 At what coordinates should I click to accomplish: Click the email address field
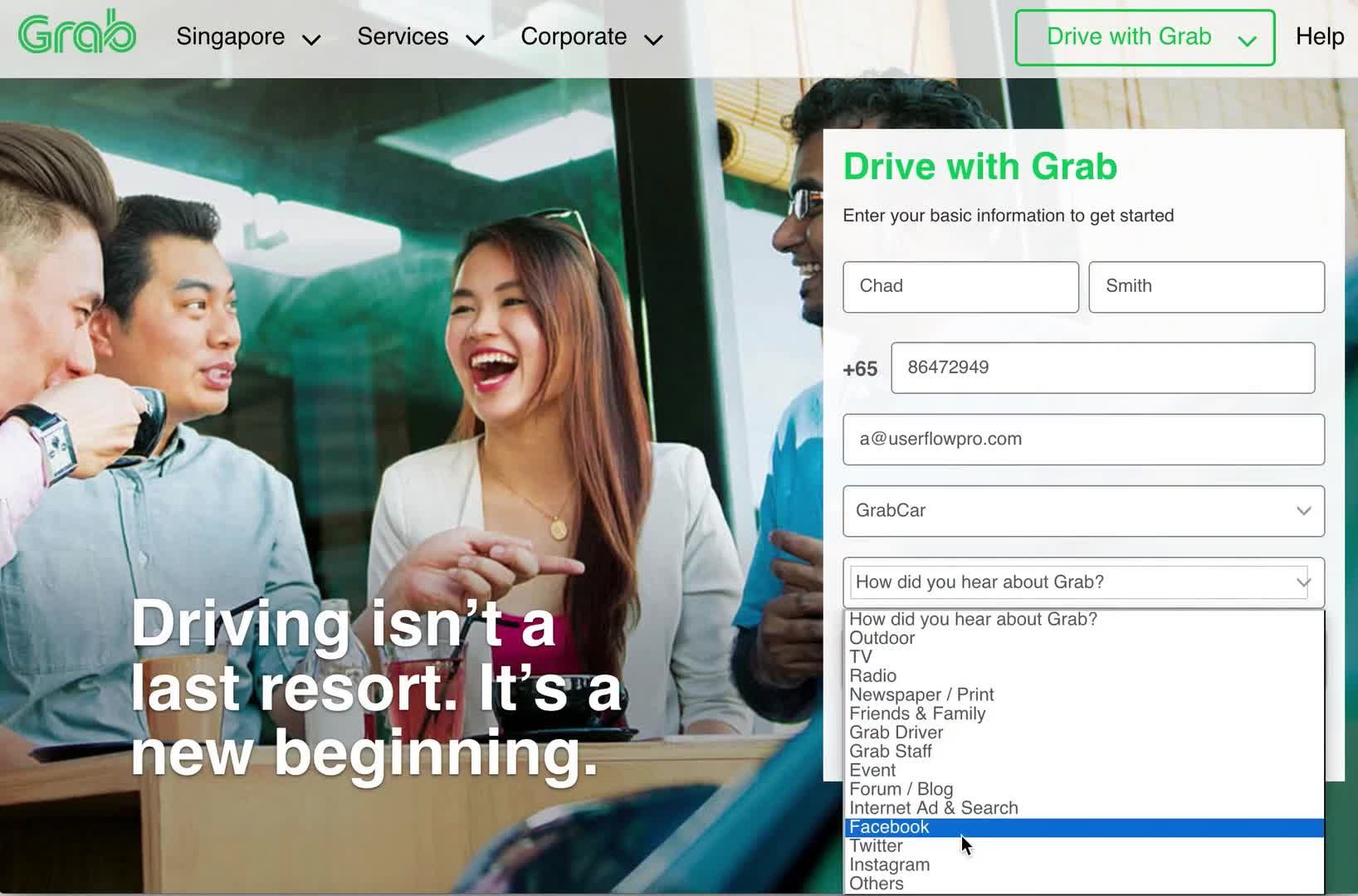[1083, 440]
